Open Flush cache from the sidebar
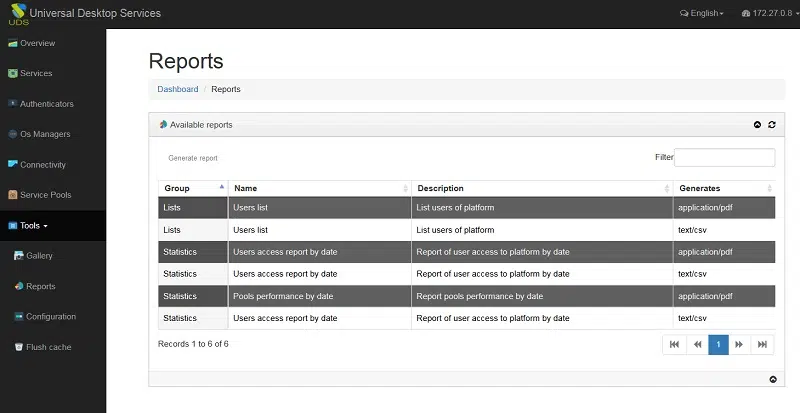Image resolution: width=800 pixels, height=413 pixels. [x=42, y=347]
